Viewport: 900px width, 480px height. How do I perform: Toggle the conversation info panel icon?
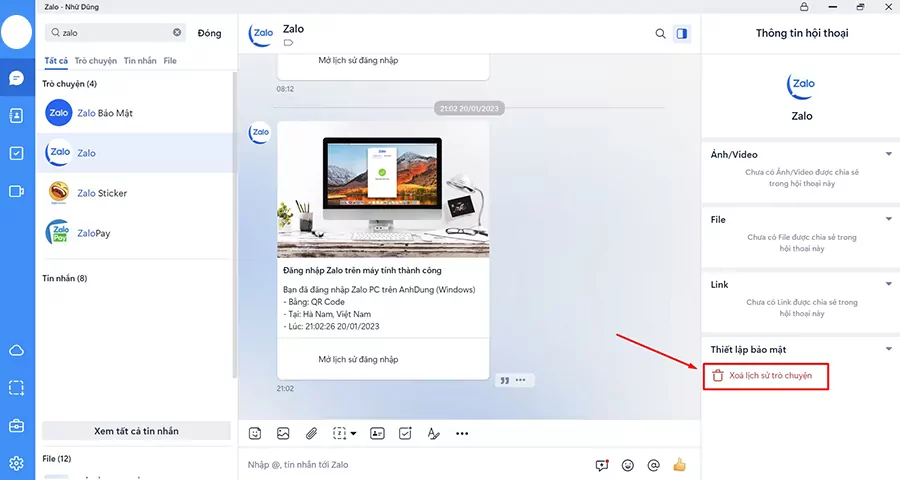click(x=682, y=34)
